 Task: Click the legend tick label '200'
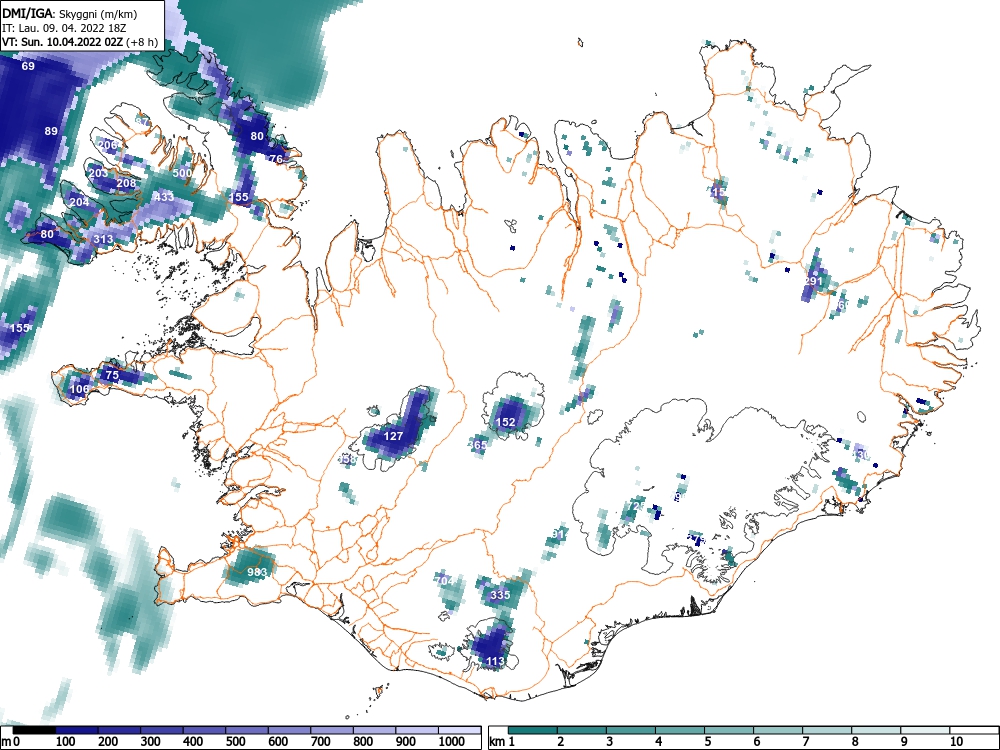coord(108,741)
